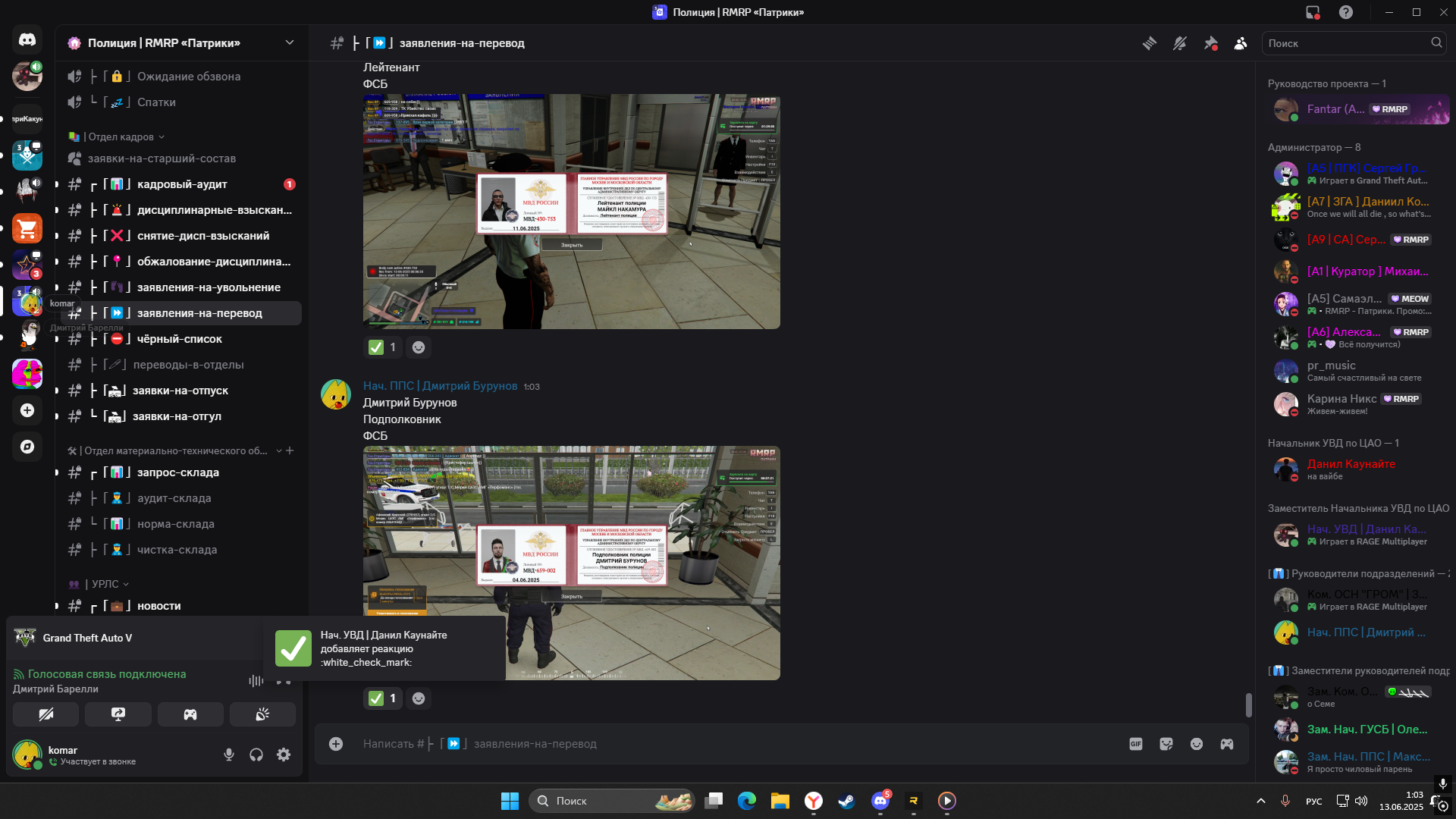Open pinned messages icon
This screenshot has height=819, width=1456.
[x=1210, y=43]
